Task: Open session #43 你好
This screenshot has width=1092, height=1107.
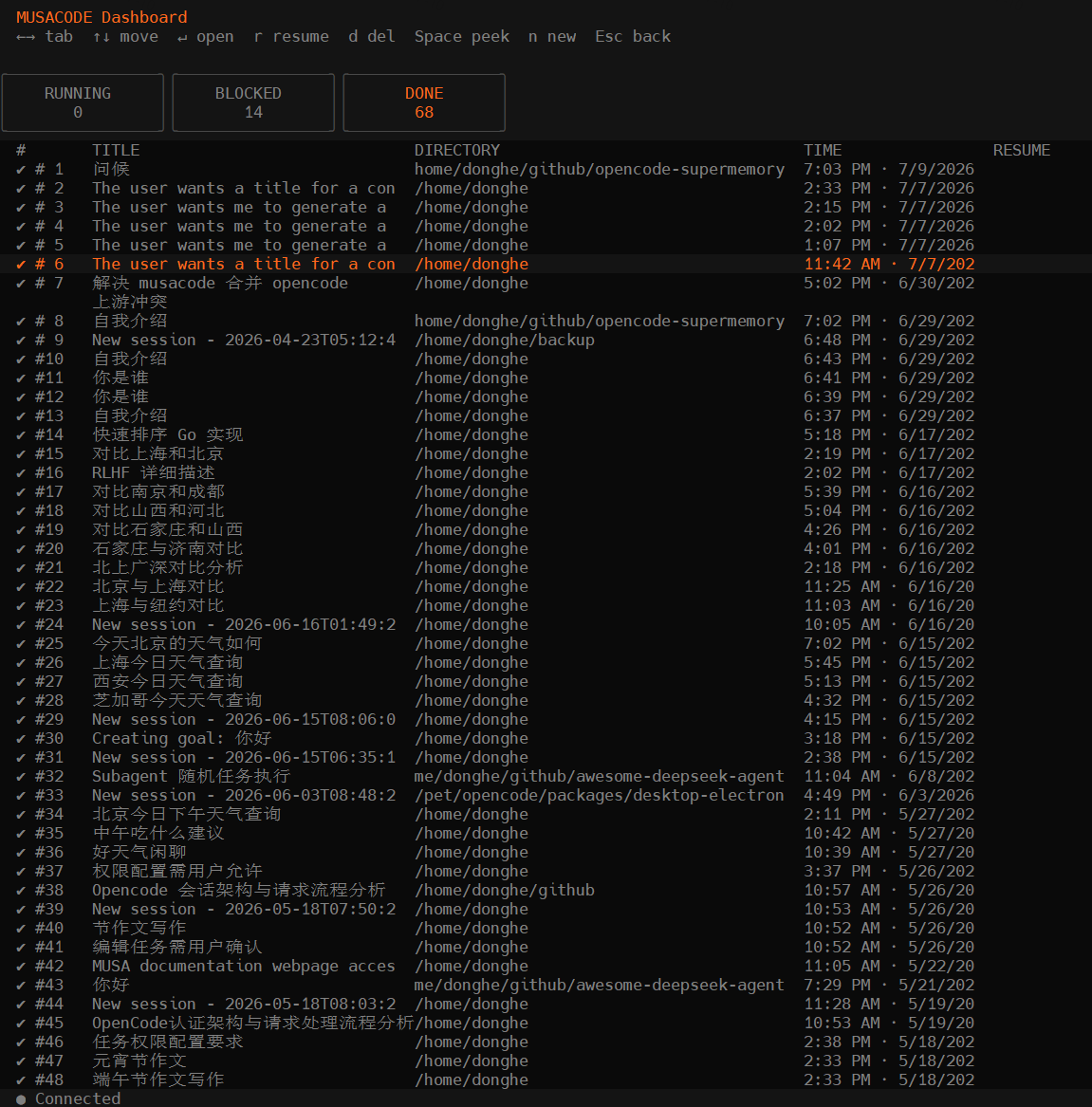Action: [546, 986]
